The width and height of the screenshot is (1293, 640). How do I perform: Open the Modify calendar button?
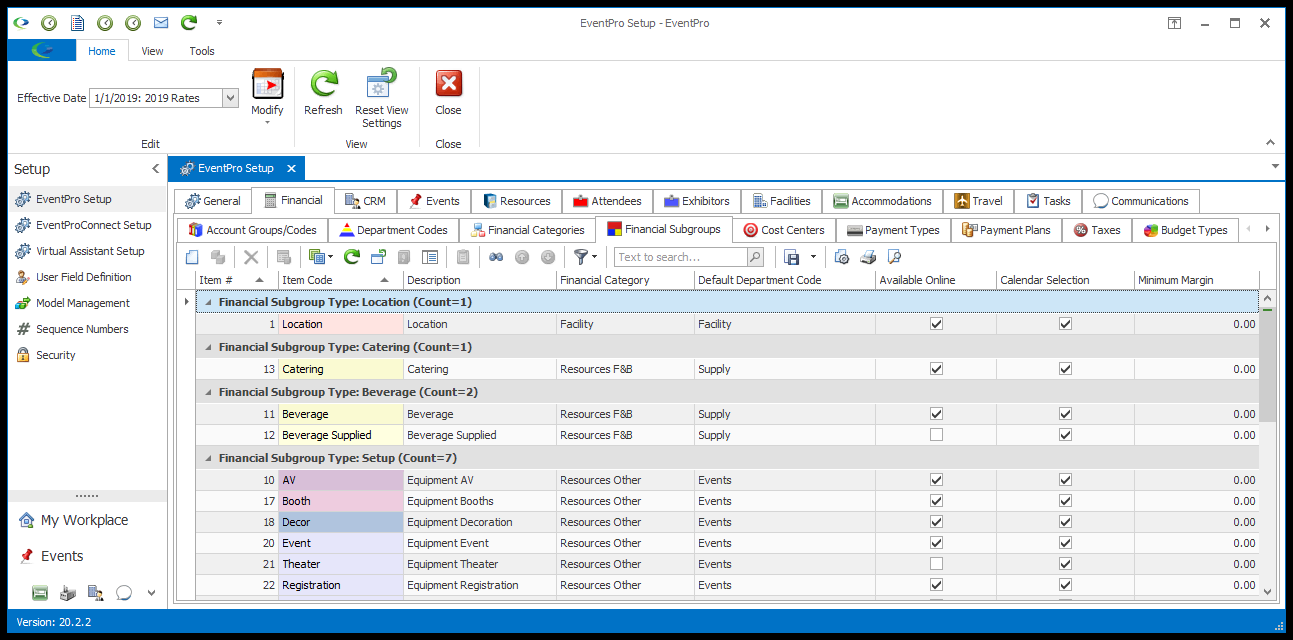tap(267, 98)
